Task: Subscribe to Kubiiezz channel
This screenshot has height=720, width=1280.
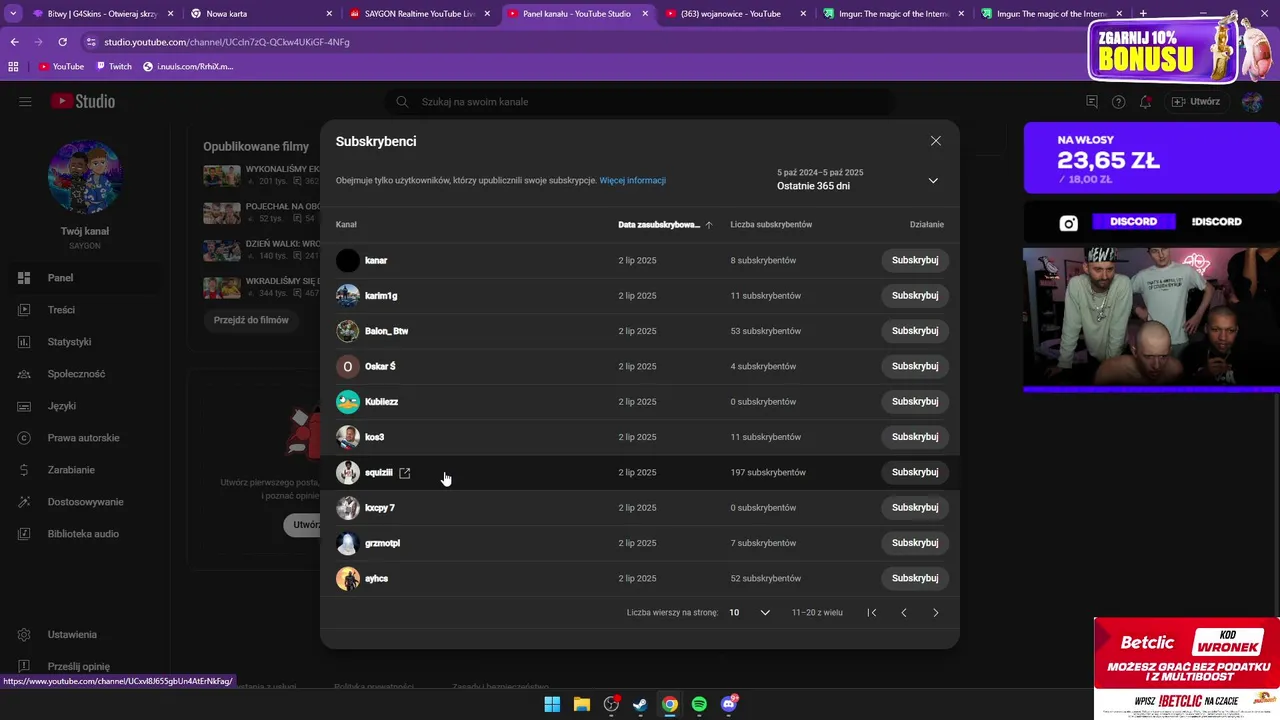Action: tap(915, 402)
